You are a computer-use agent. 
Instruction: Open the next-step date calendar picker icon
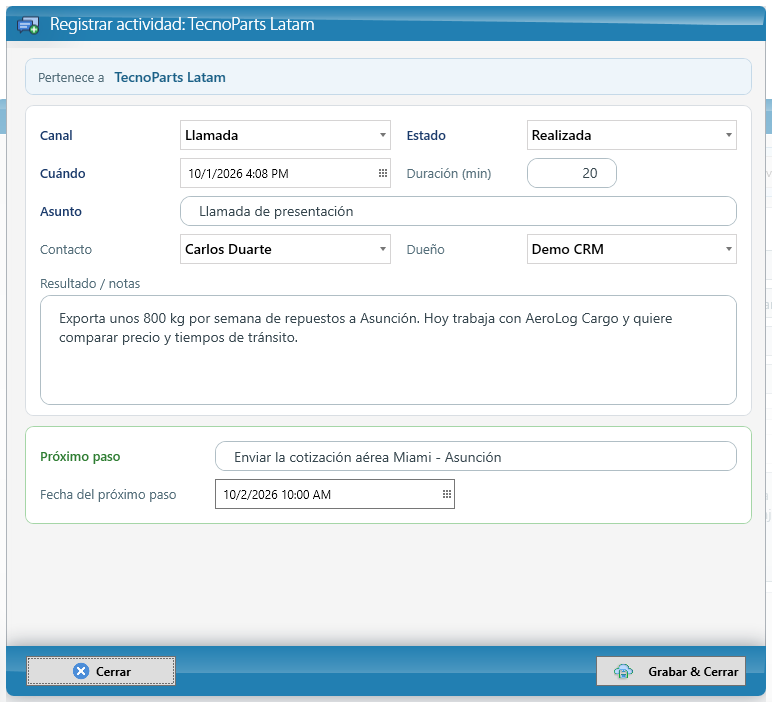pos(447,494)
